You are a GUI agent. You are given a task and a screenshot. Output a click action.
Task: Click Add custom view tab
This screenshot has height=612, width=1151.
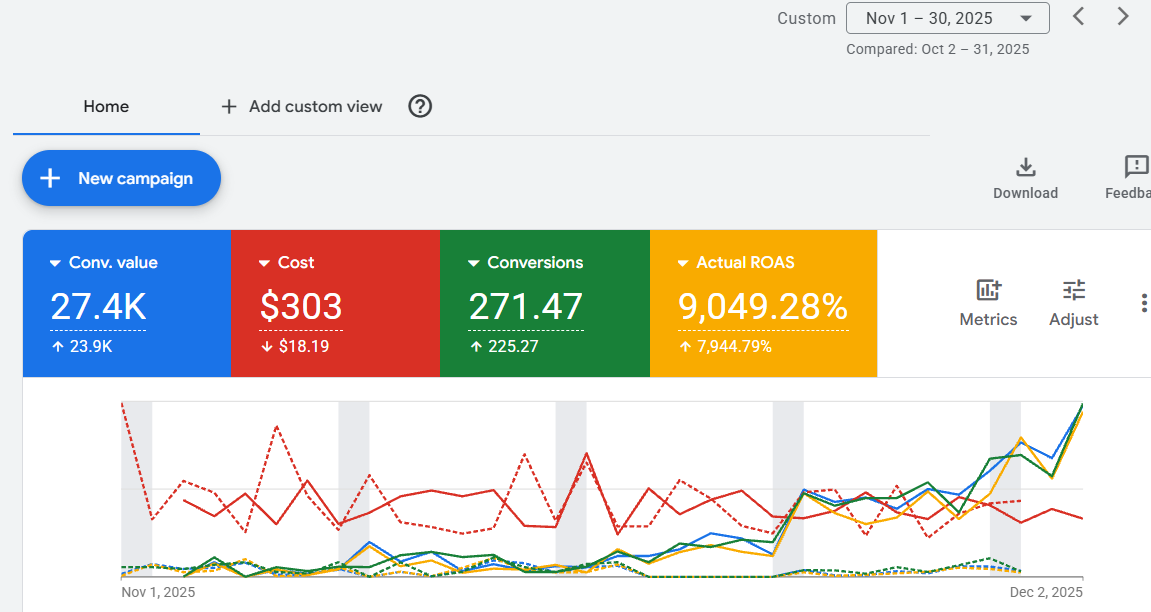point(301,106)
